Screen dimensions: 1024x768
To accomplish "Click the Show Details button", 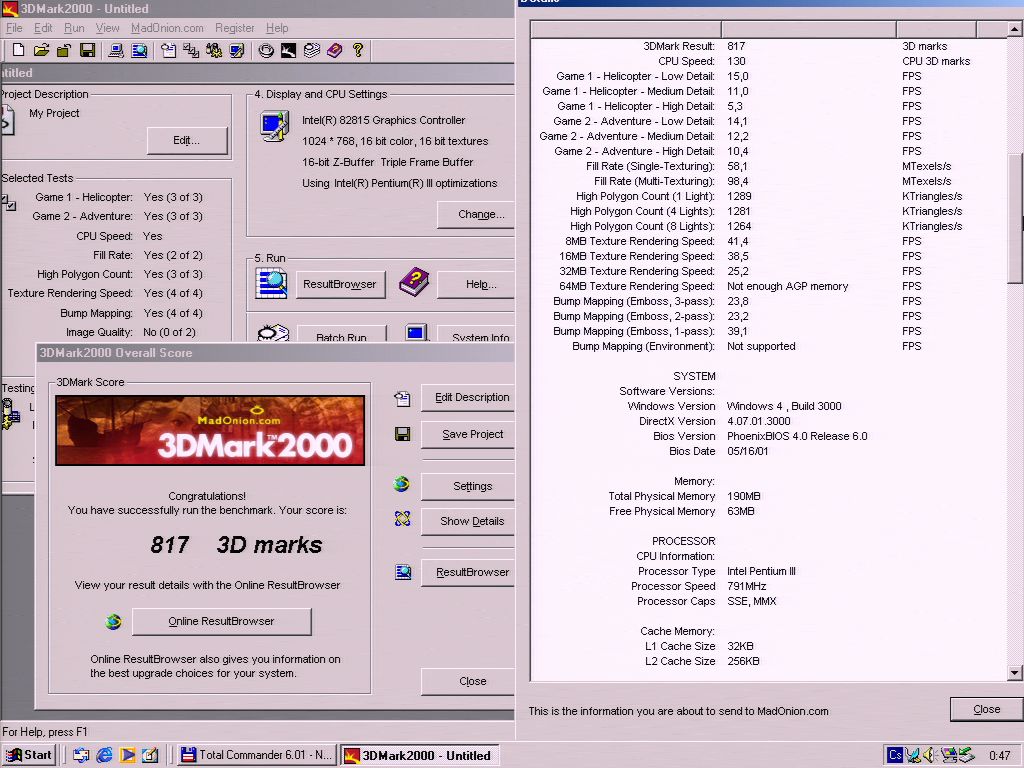I will click(x=468, y=521).
